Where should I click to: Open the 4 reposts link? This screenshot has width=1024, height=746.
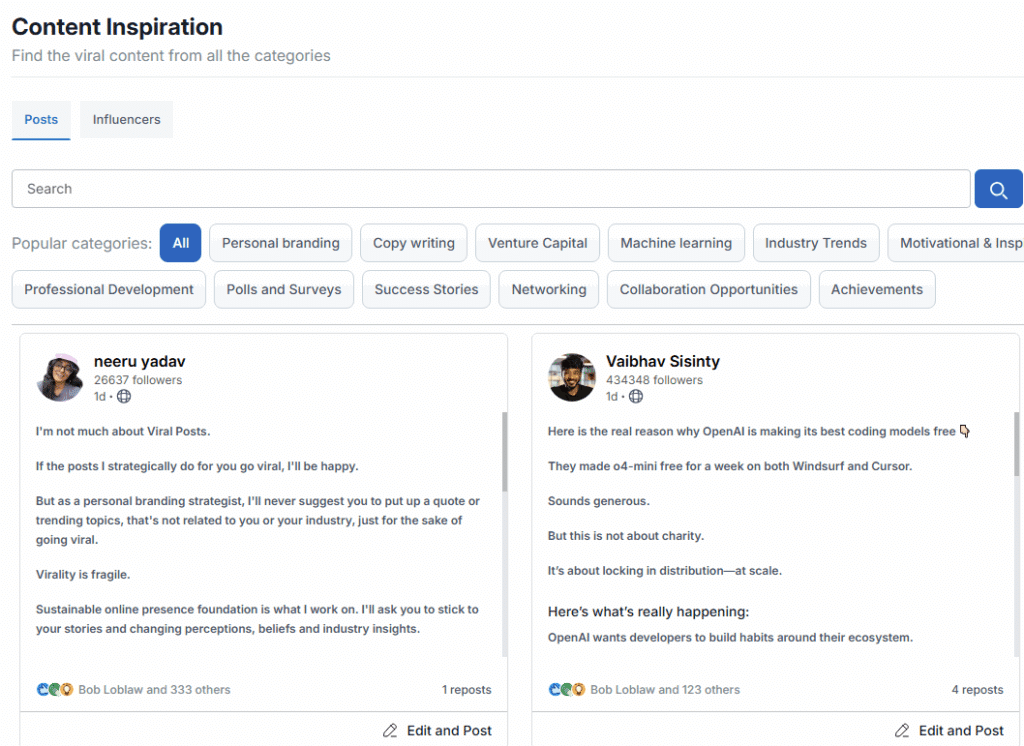click(976, 690)
